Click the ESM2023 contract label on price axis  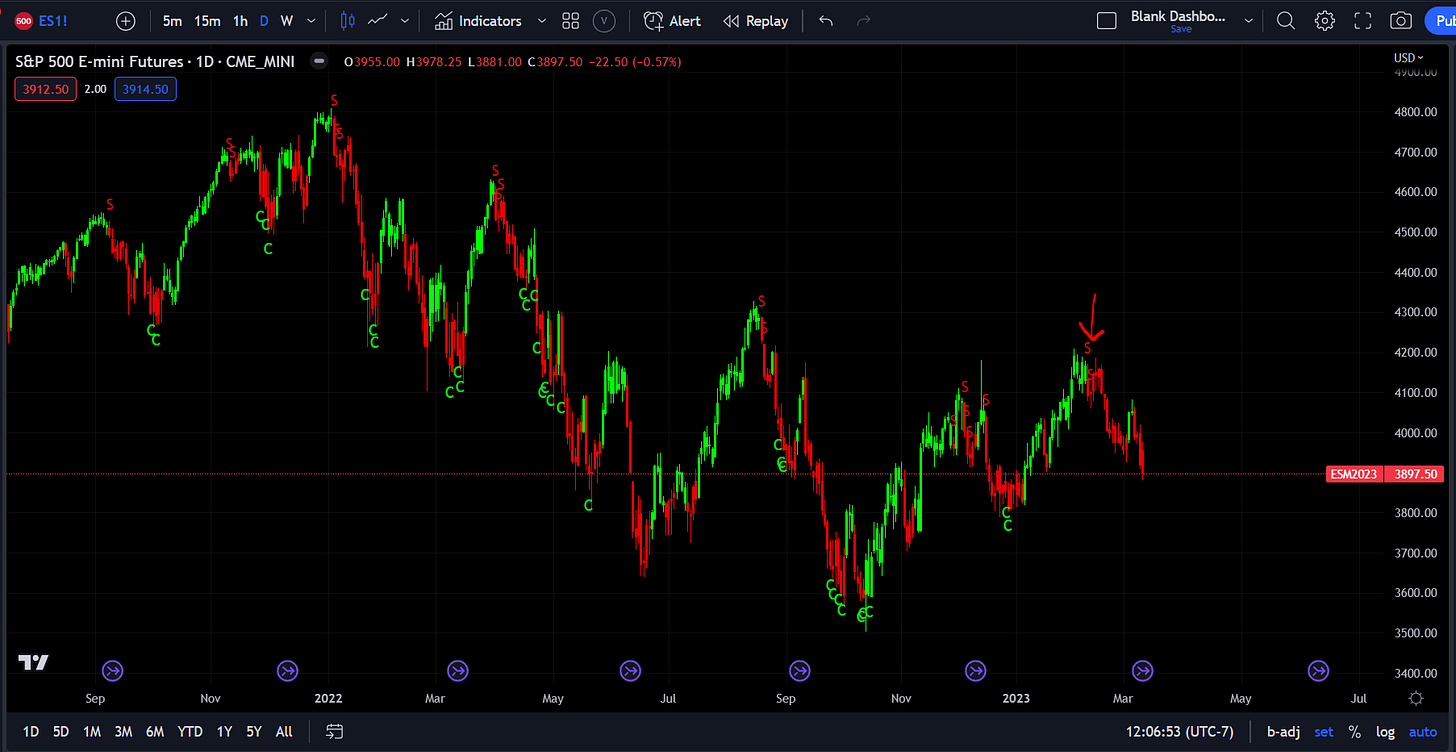tap(1355, 474)
